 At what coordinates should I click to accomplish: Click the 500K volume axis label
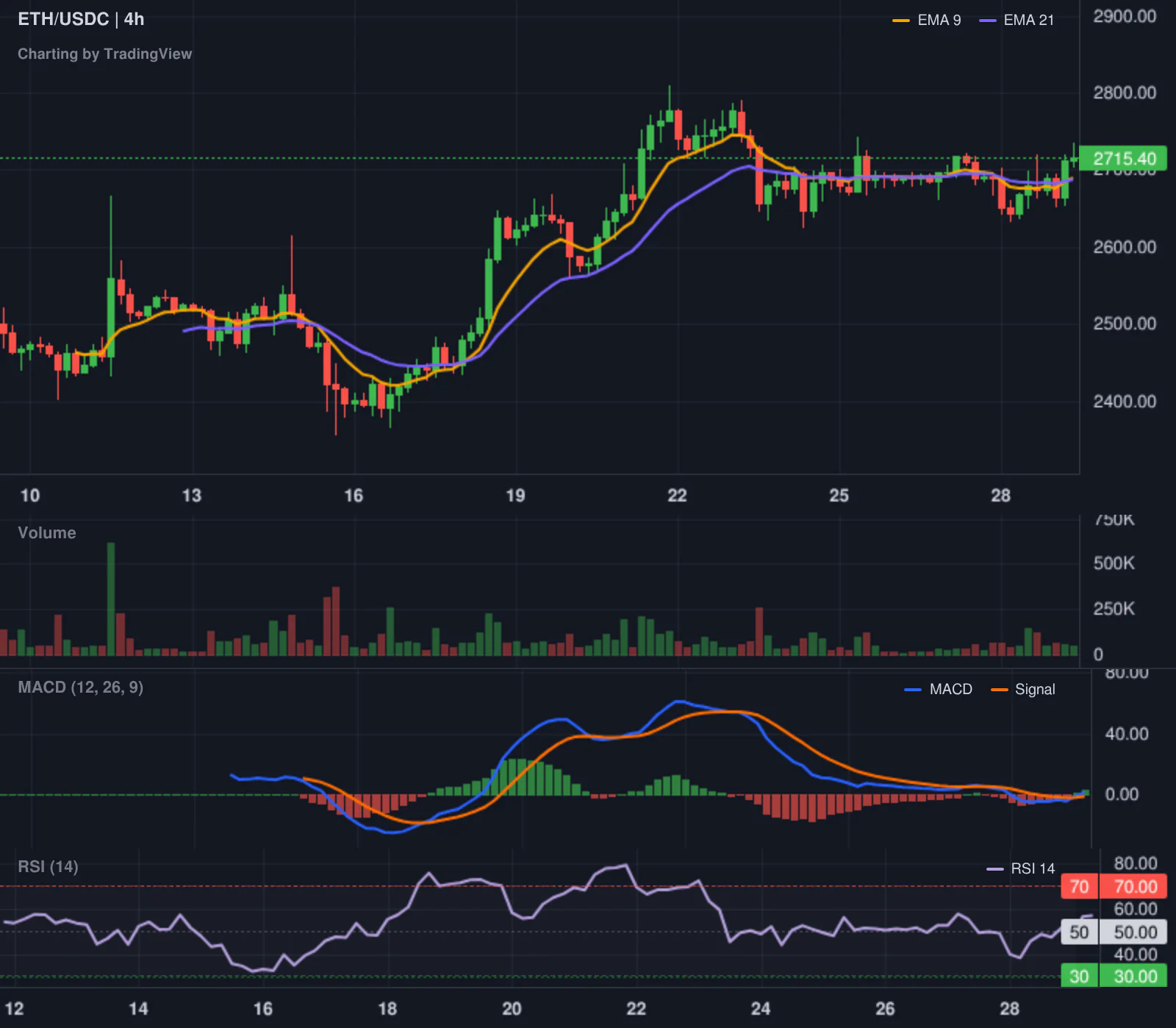pyautogui.click(x=1114, y=563)
